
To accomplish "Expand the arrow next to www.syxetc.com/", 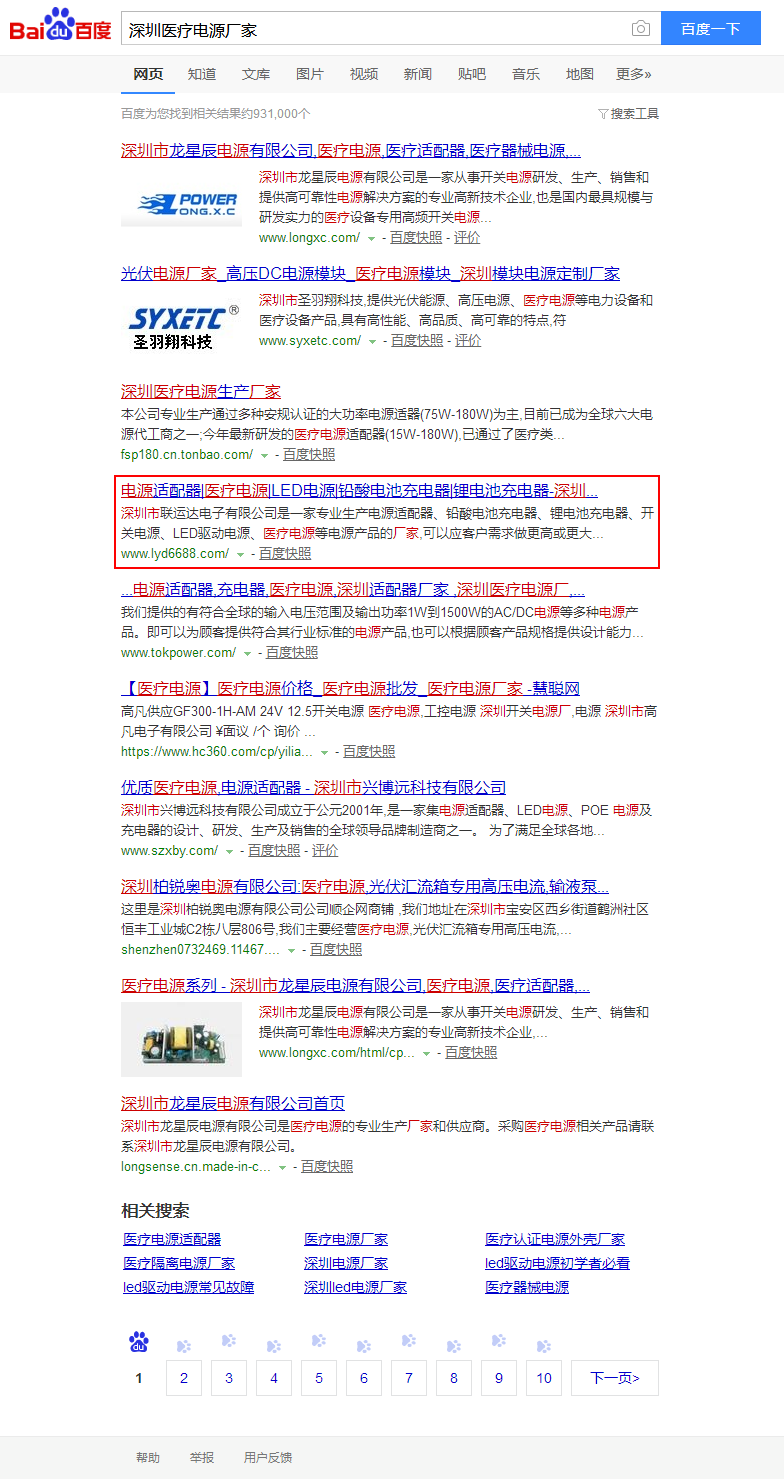I will click(373, 341).
